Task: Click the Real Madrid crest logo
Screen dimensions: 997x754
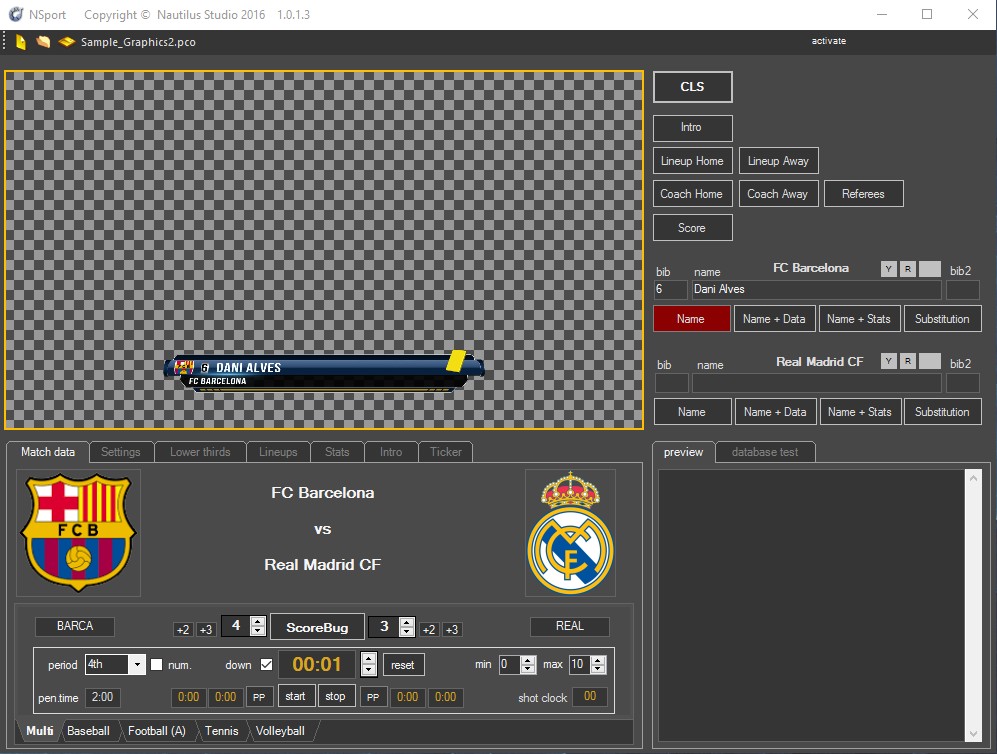Action: click(570, 532)
